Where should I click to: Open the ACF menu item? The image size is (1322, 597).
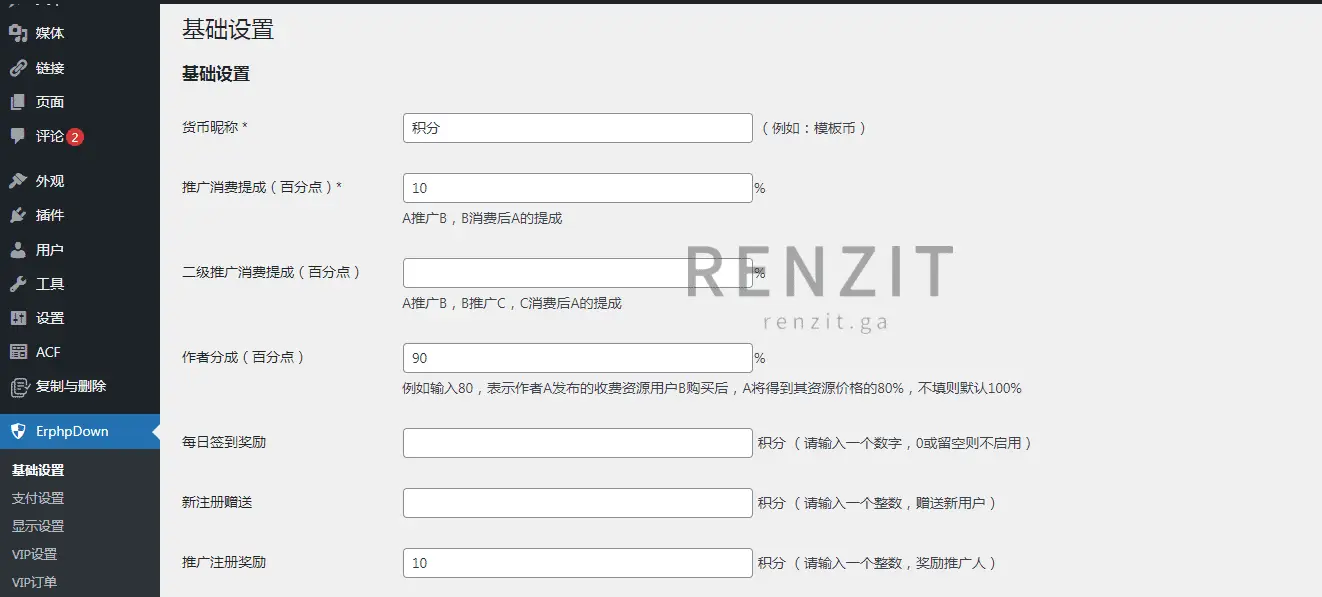(48, 352)
